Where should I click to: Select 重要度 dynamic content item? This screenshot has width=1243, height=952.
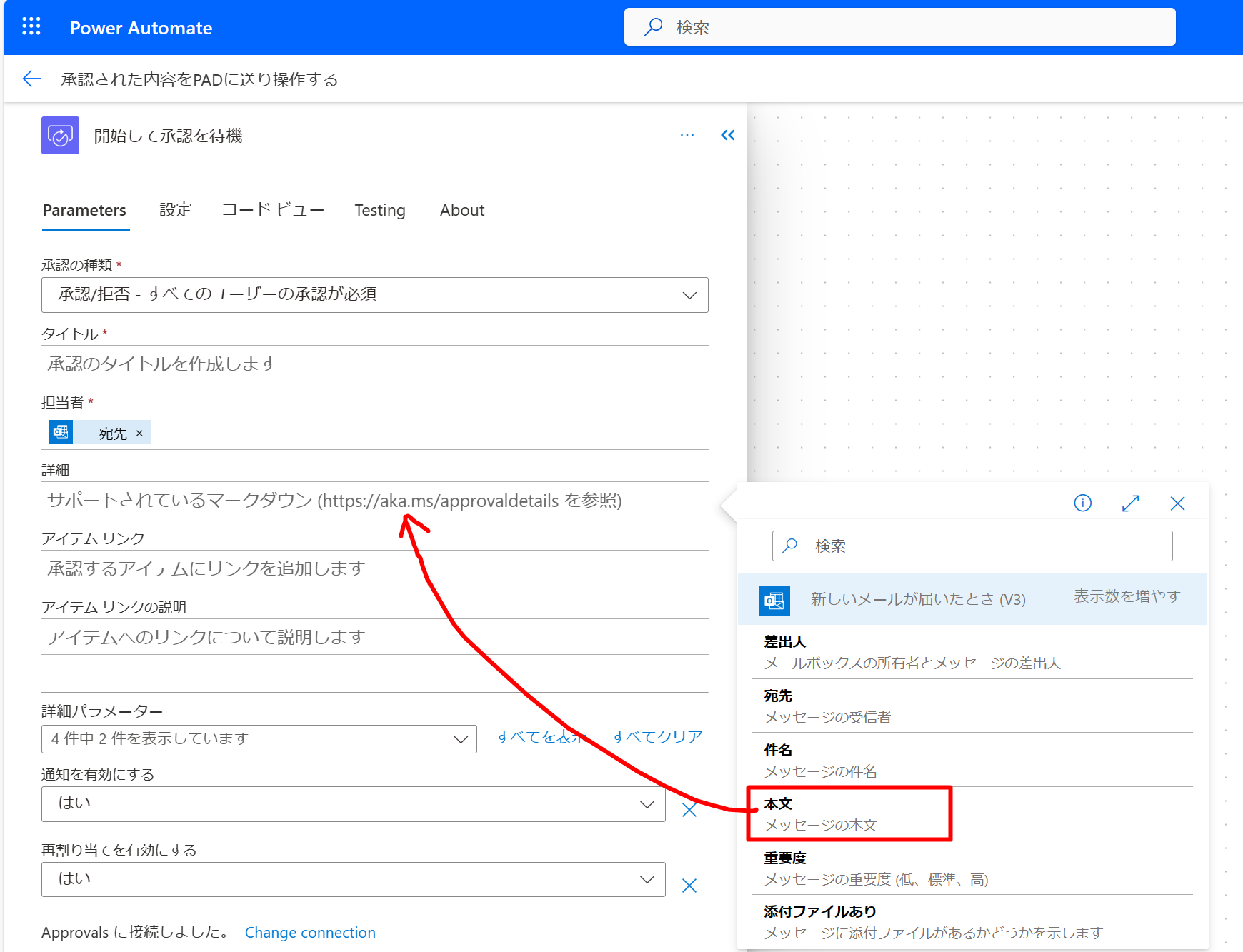pyautogui.click(x=972, y=868)
